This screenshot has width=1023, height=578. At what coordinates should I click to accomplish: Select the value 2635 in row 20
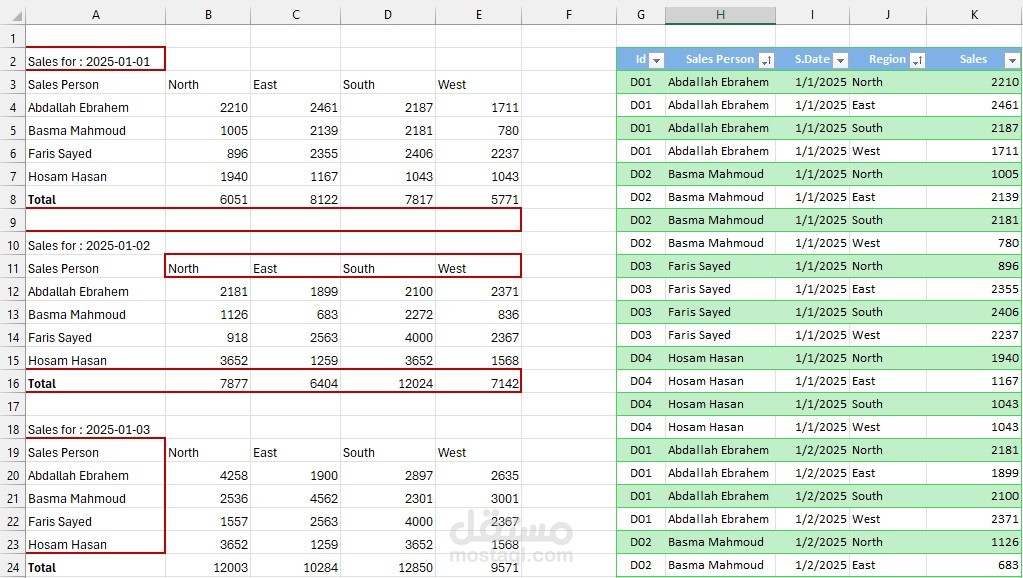click(x=505, y=476)
